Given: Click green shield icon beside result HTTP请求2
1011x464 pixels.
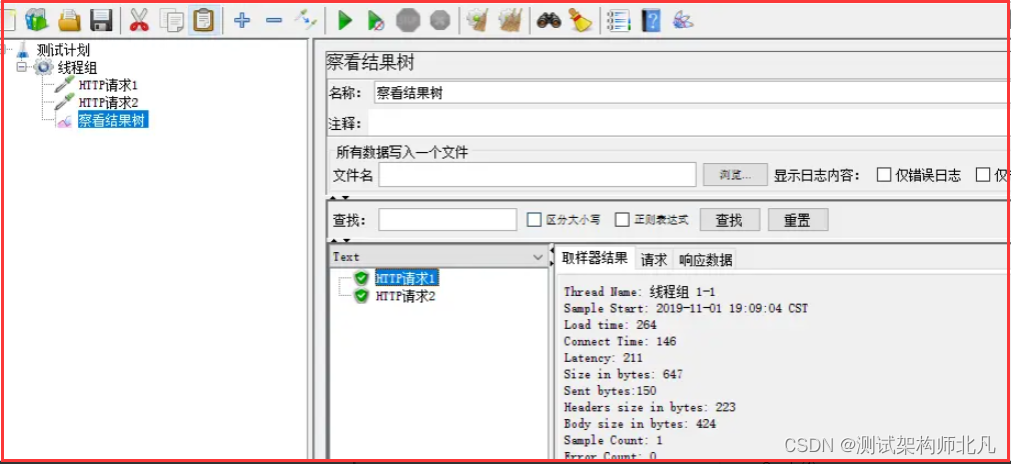Looking at the screenshot, I should point(362,296).
